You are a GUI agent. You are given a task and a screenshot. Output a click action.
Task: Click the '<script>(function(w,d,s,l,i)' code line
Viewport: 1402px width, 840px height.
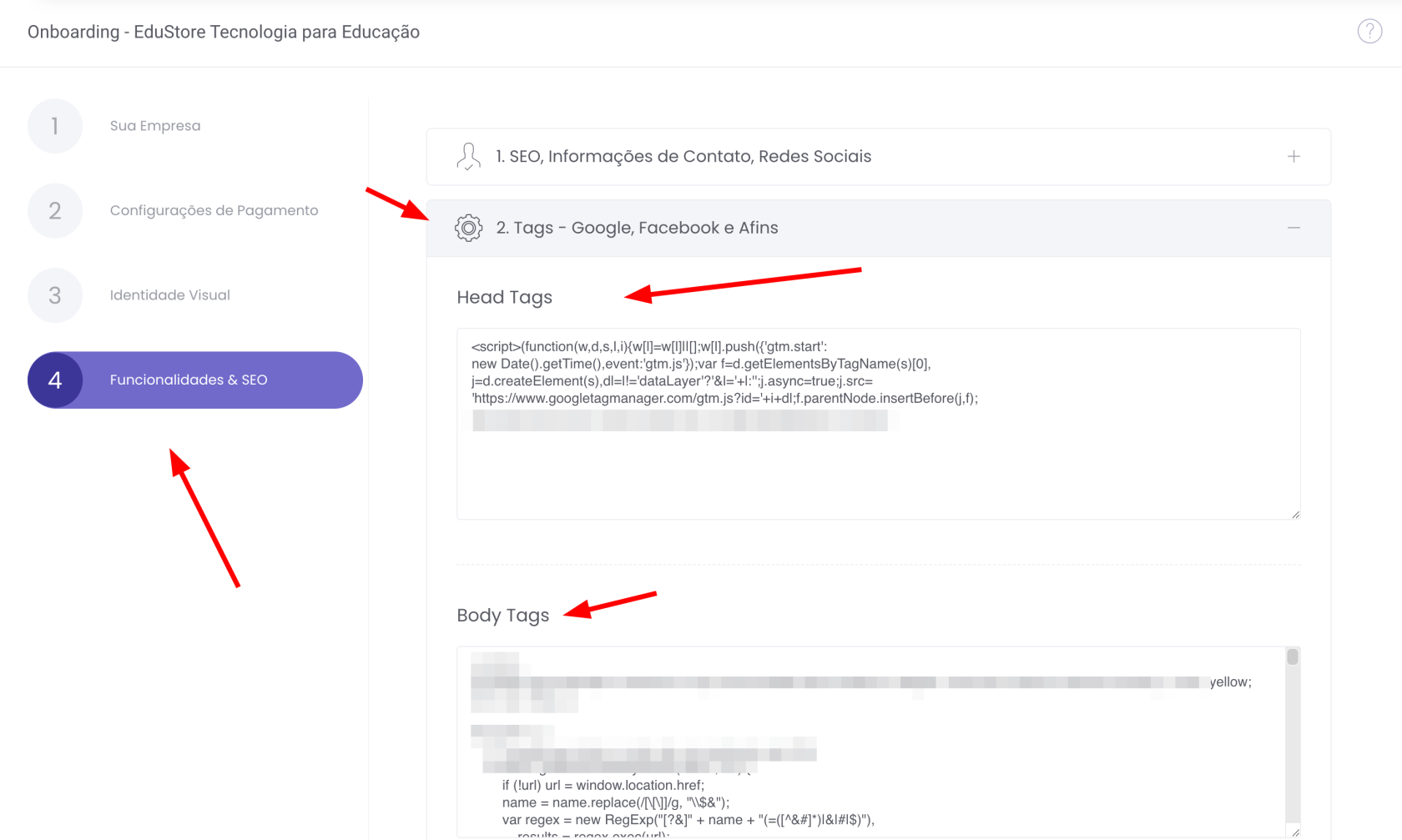(649, 347)
